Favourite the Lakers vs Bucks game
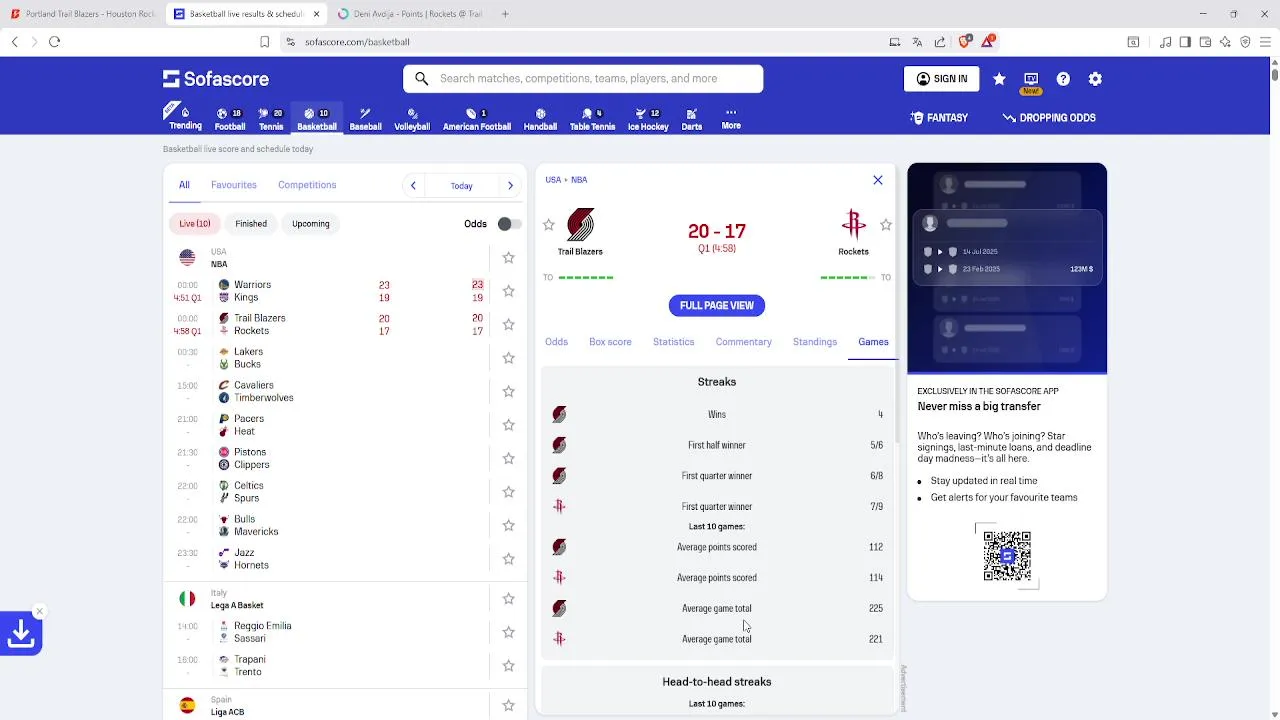The width and height of the screenshot is (1280, 720). point(508,358)
